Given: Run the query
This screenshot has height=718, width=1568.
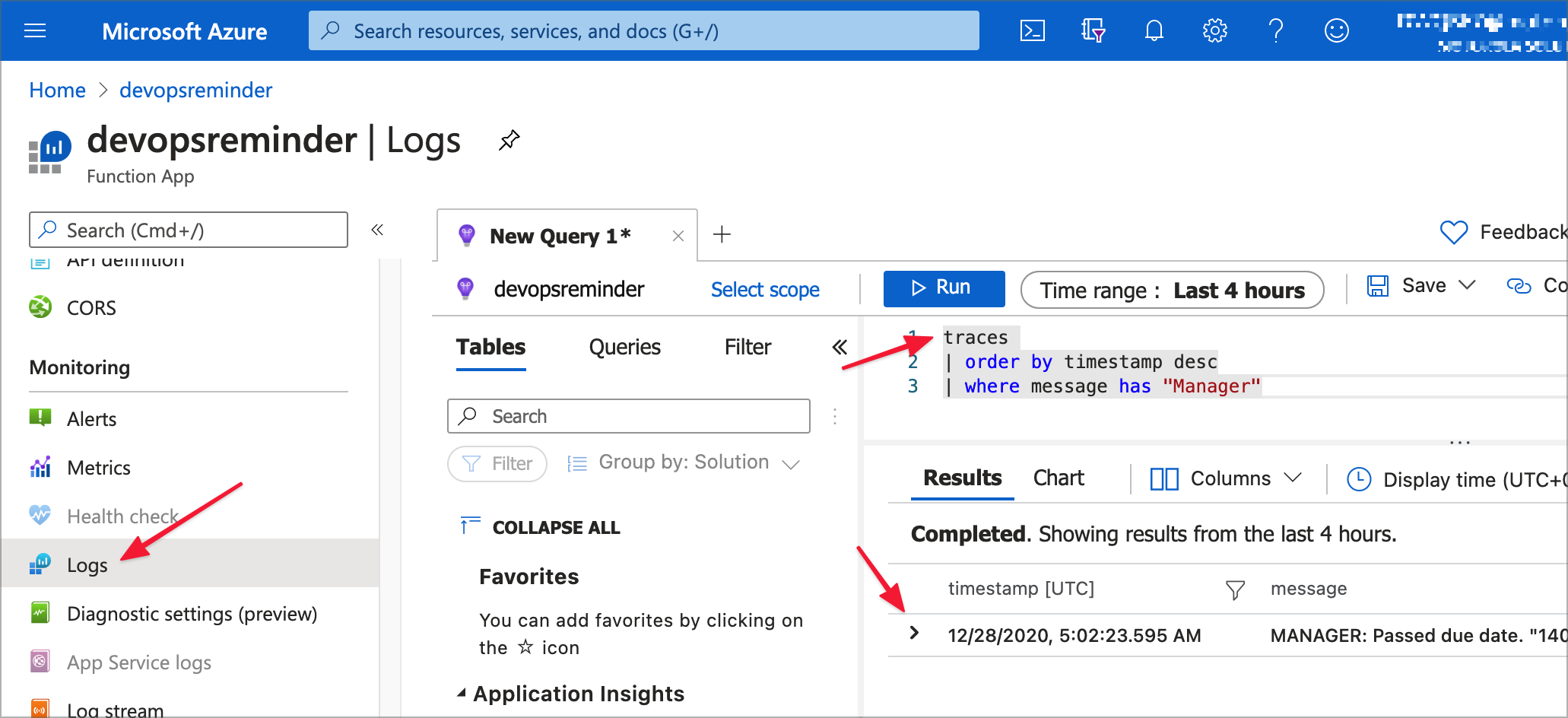Looking at the screenshot, I should pos(944,288).
